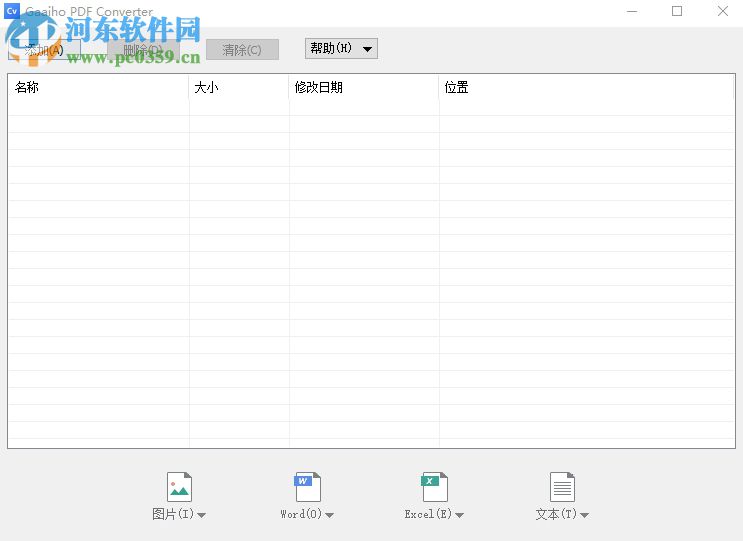Click the Word document conversion icon
This screenshot has width=743, height=541.
306,487
